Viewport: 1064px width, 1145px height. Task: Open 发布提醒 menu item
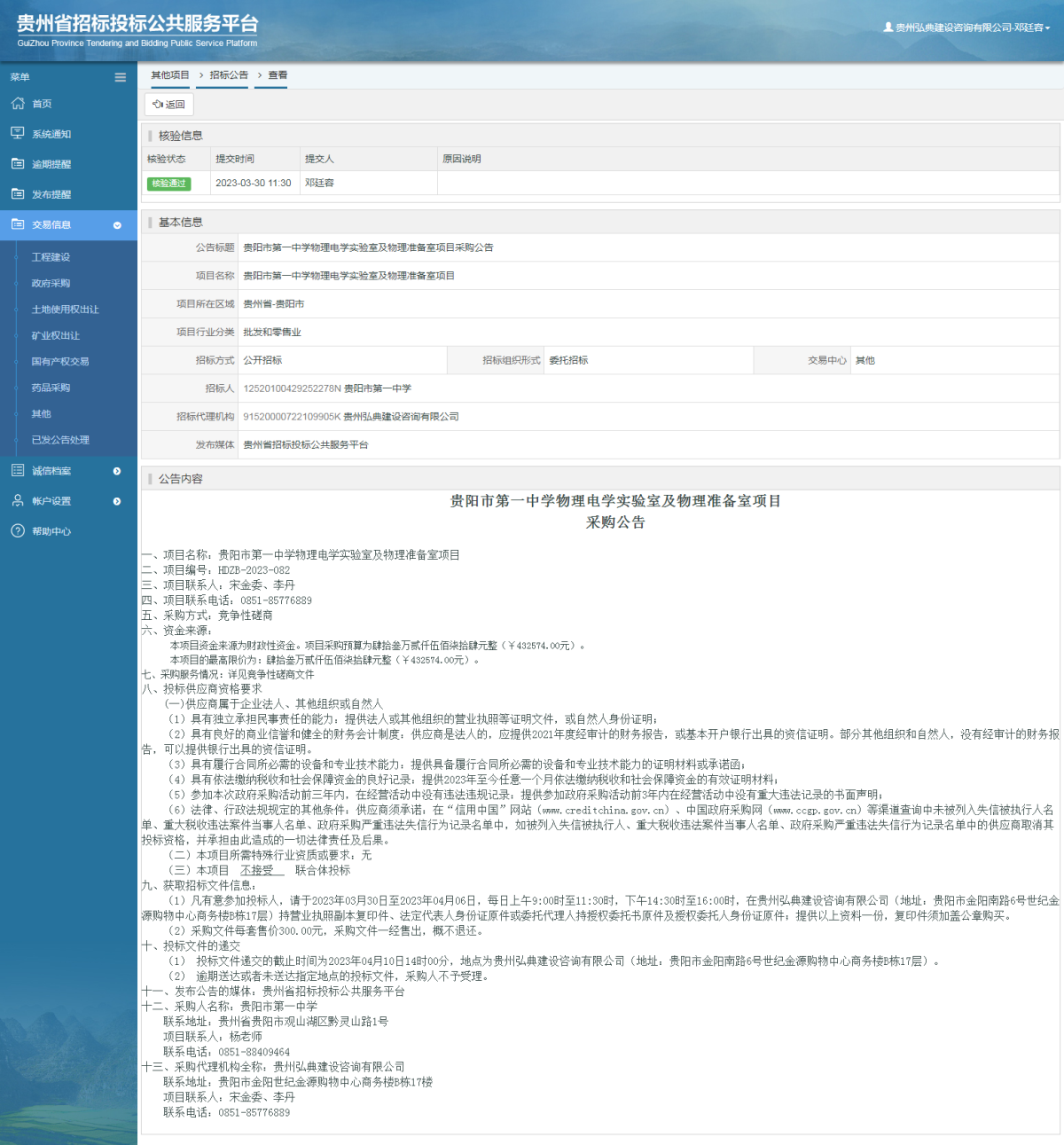(51, 194)
